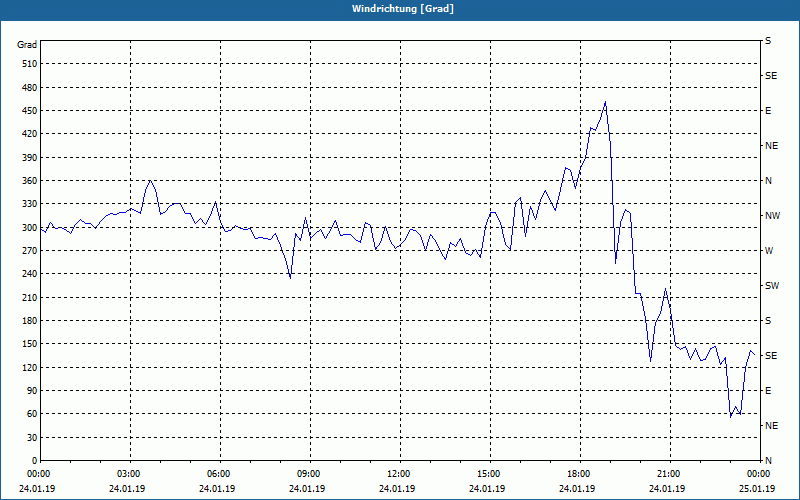The image size is (800, 500).
Task: Select the W compass label
Action: click(x=769, y=251)
